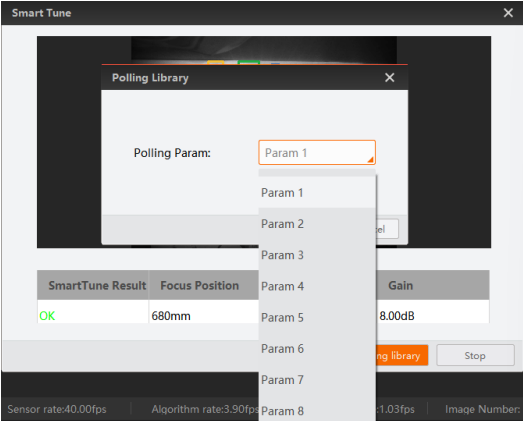The width and height of the screenshot is (523, 421).
Task: Select Param 7 option
Action: pos(317,380)
